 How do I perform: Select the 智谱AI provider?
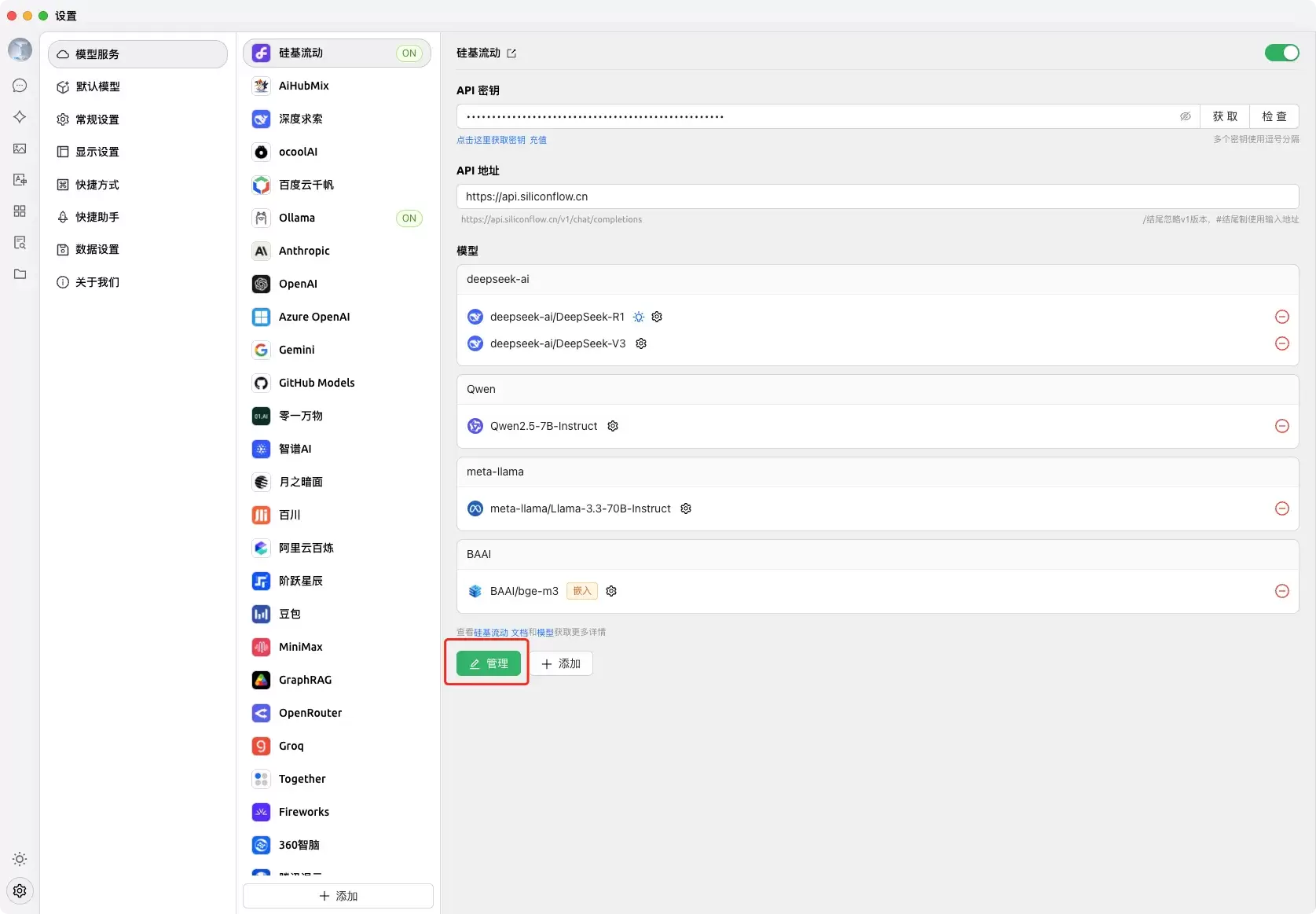pyautogui.click(x=337, y=449)
